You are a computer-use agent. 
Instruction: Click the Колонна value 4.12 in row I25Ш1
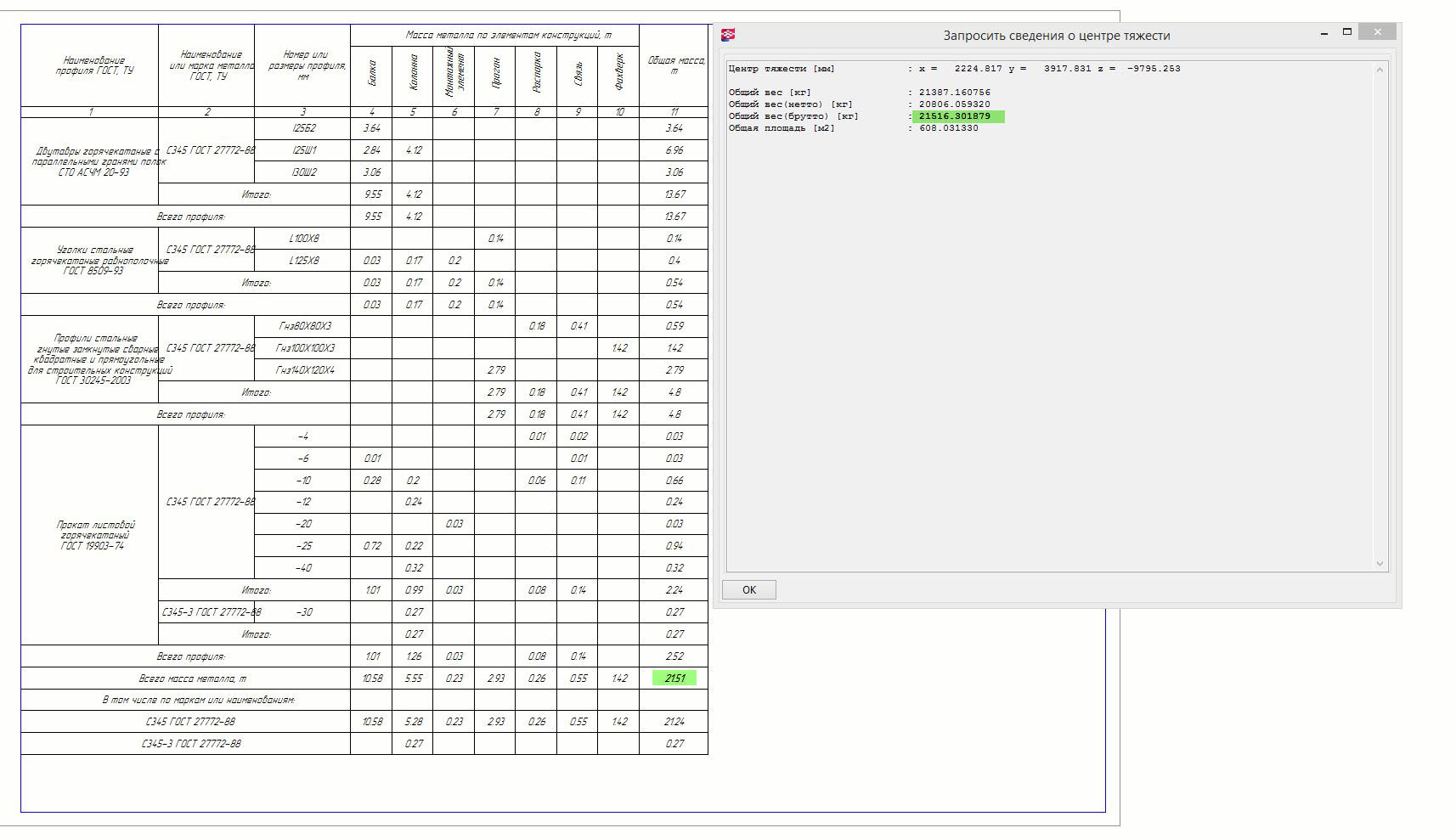(x=413, y=150)
